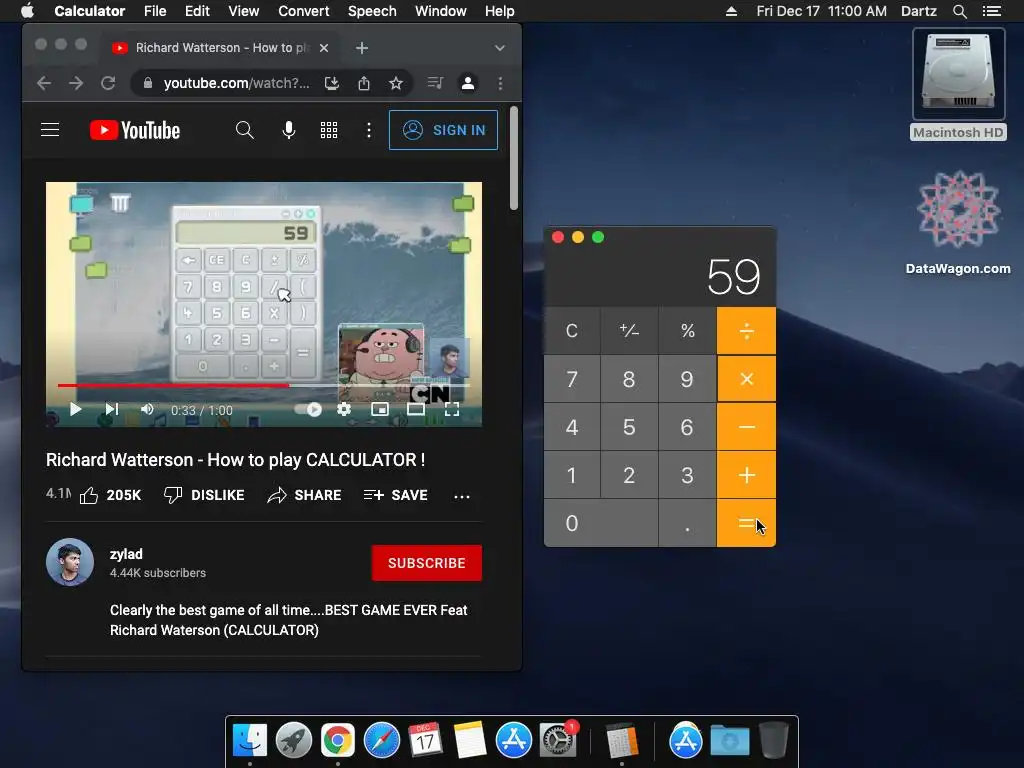The height and width of the screenshot is (768, 1024).
Task: Click the percent key in Calculator
Action: (688, 330)
